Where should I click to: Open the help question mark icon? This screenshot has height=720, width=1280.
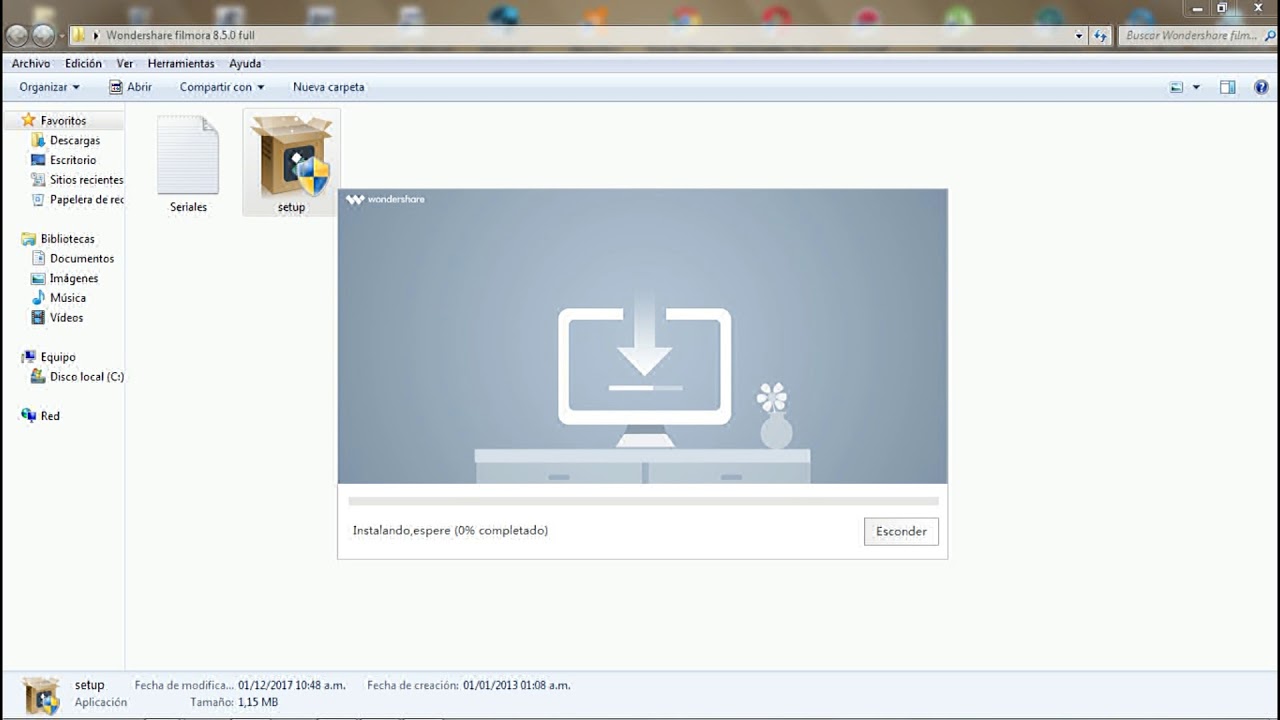(1261, 88)
